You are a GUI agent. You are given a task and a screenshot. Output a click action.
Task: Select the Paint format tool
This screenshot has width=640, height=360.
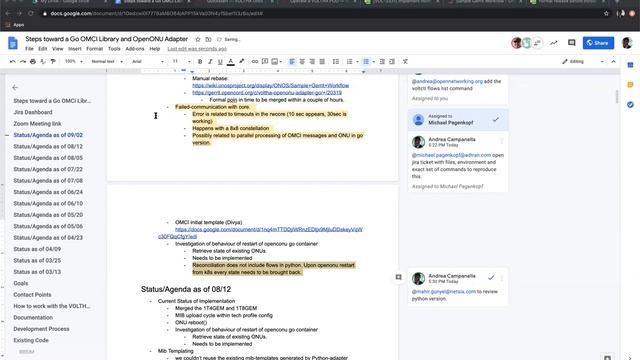[x=53, y=62]
